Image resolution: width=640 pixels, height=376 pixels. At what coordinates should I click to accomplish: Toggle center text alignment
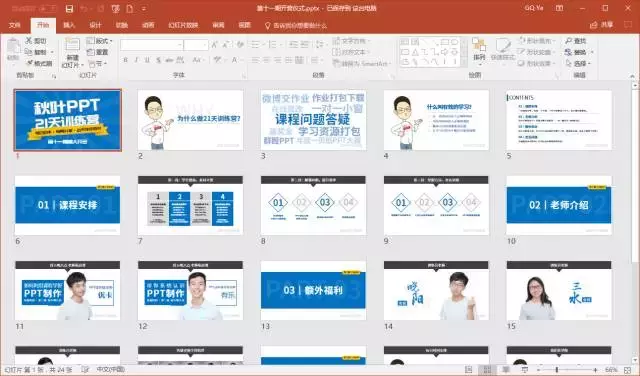tap(267, 60)
